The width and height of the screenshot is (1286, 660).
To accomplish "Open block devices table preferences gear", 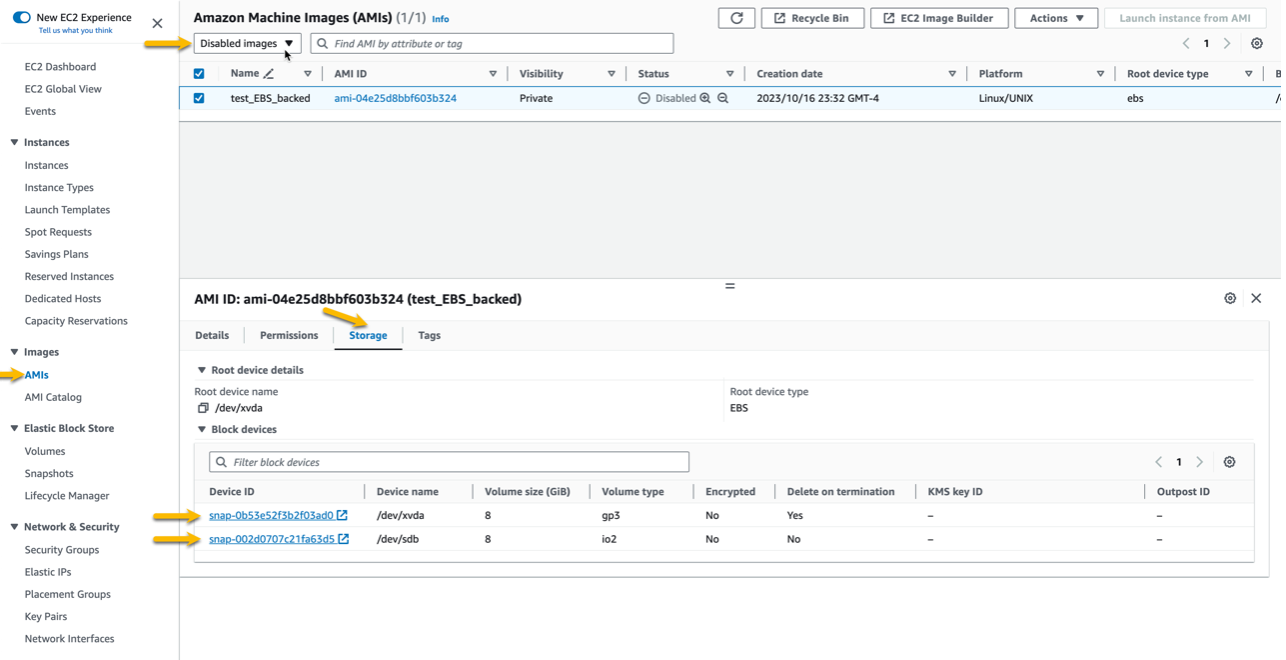I will 1230,461.
